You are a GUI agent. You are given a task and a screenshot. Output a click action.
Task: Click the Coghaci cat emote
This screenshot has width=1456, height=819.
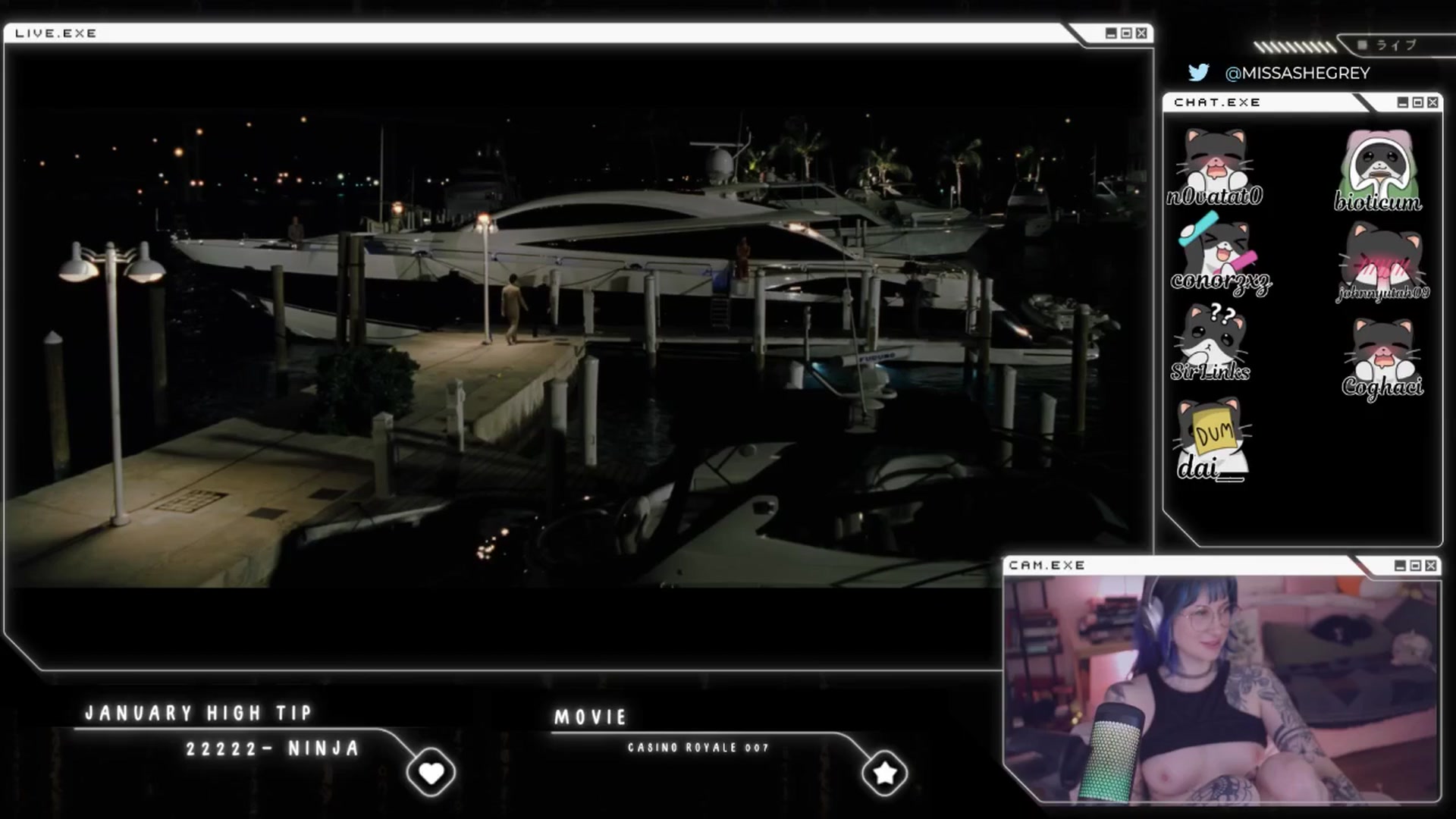click(x=1382, y=358)
